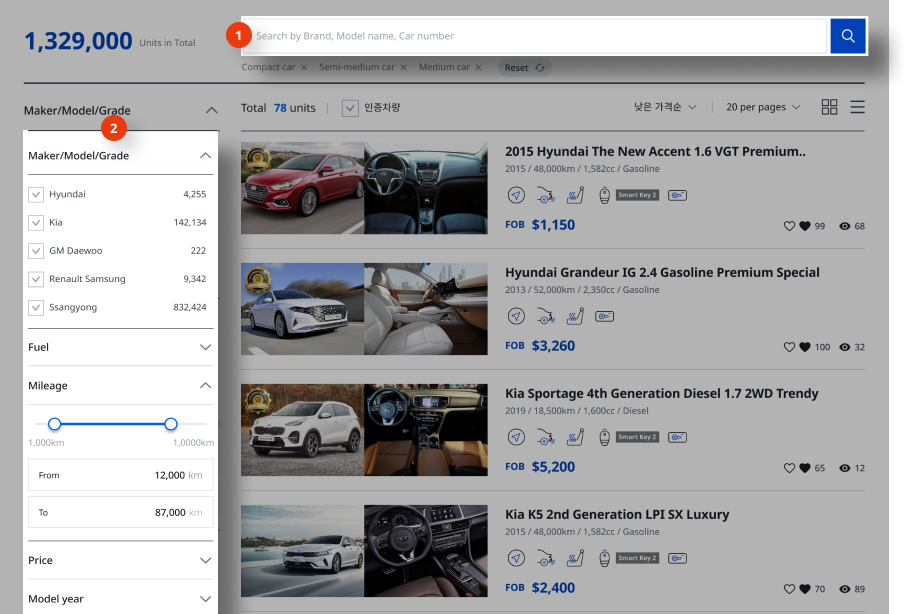Toggle the Kia maker checkbox
Screen dimensions: 909x614
36,223
